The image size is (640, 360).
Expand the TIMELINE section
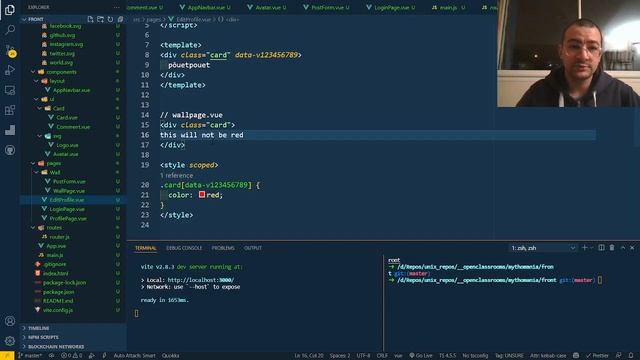click(38, 328)
